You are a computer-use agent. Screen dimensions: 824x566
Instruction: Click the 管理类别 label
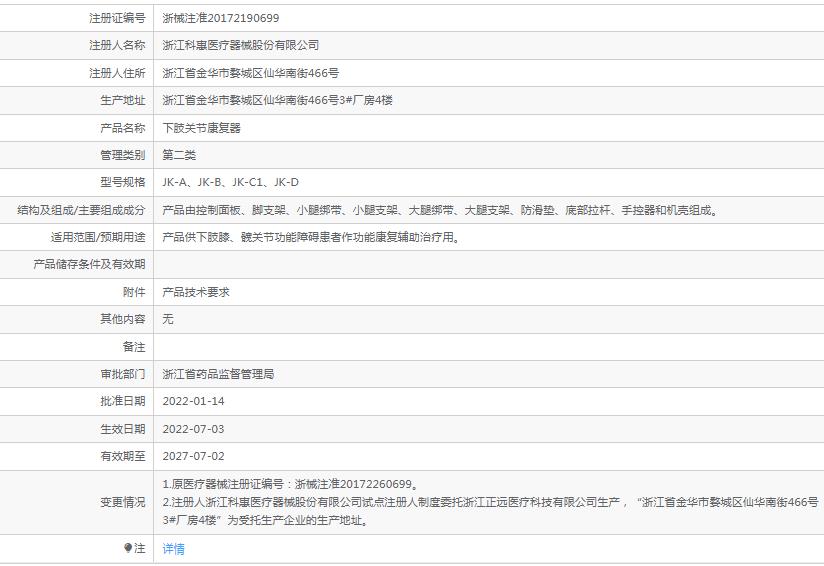click(123, 155)
